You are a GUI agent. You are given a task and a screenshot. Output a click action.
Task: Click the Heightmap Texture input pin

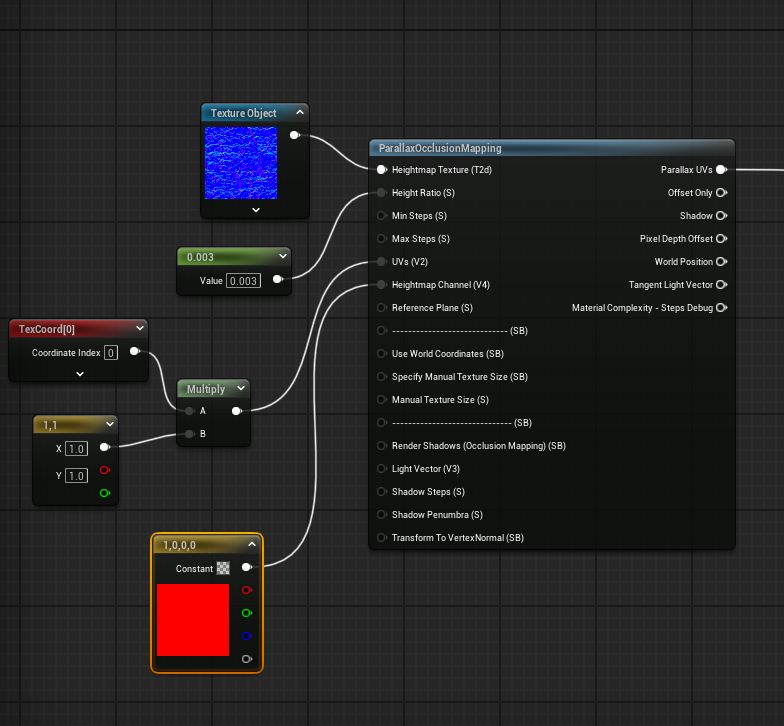coord(381,170)
